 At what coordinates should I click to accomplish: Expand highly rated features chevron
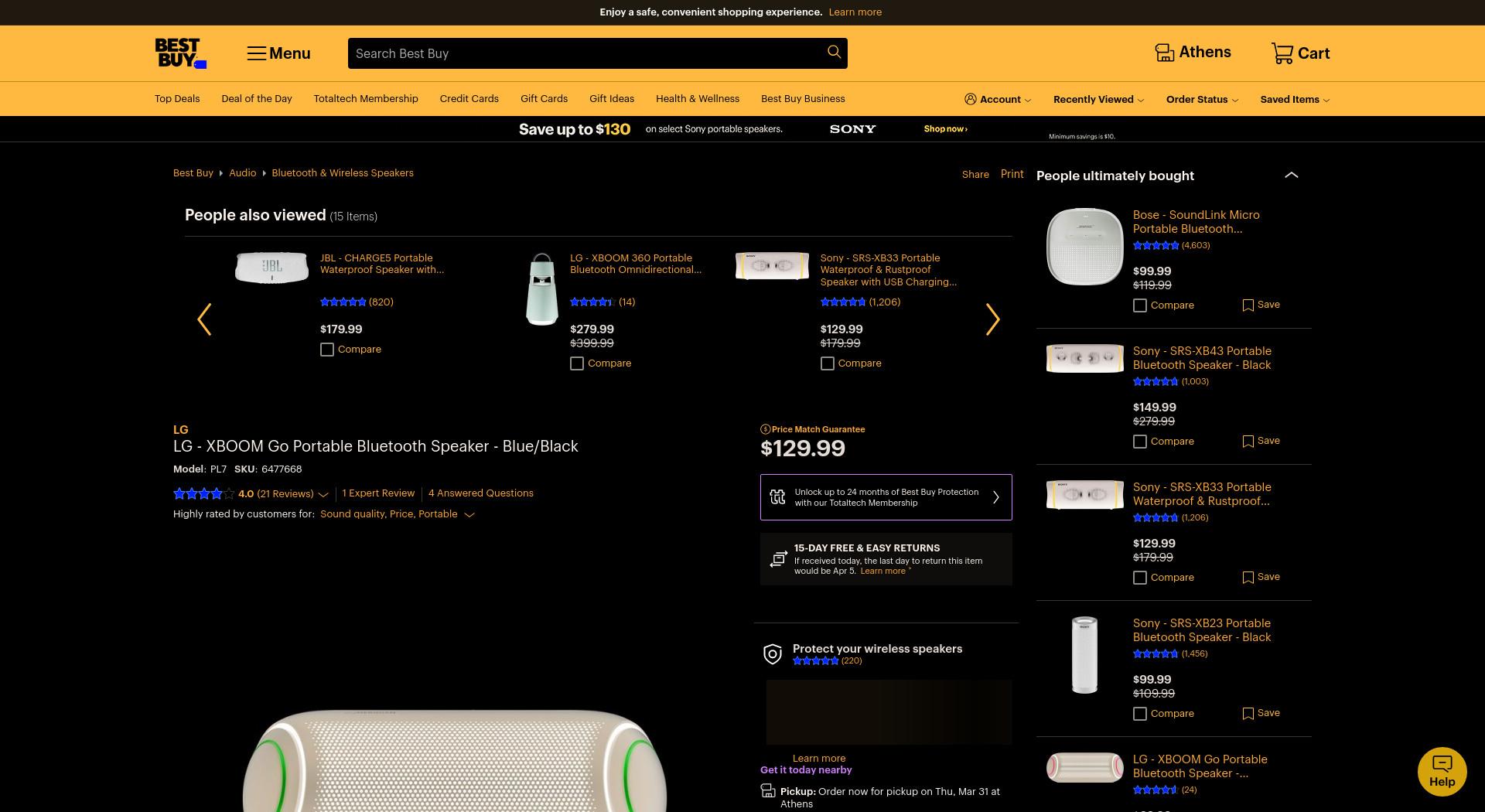[469, 514]
